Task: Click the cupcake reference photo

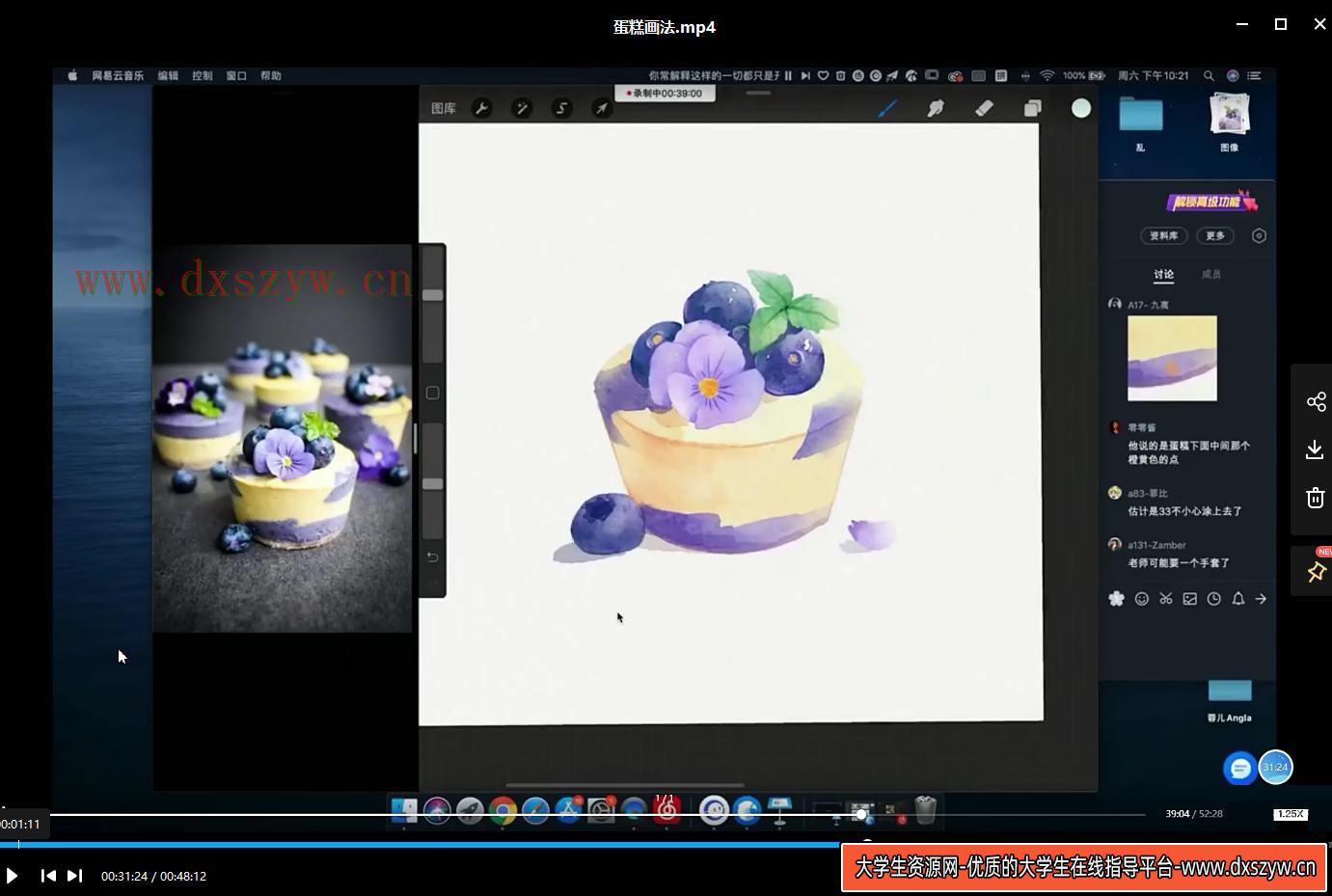Action: click(283, 438)
